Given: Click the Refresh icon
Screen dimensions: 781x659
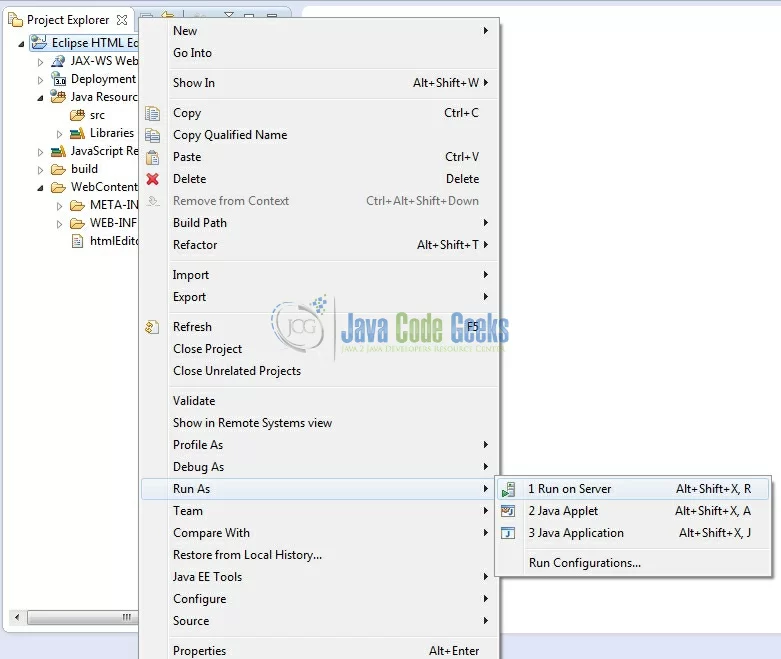Looking at the screenshot, I should point(152,327).
